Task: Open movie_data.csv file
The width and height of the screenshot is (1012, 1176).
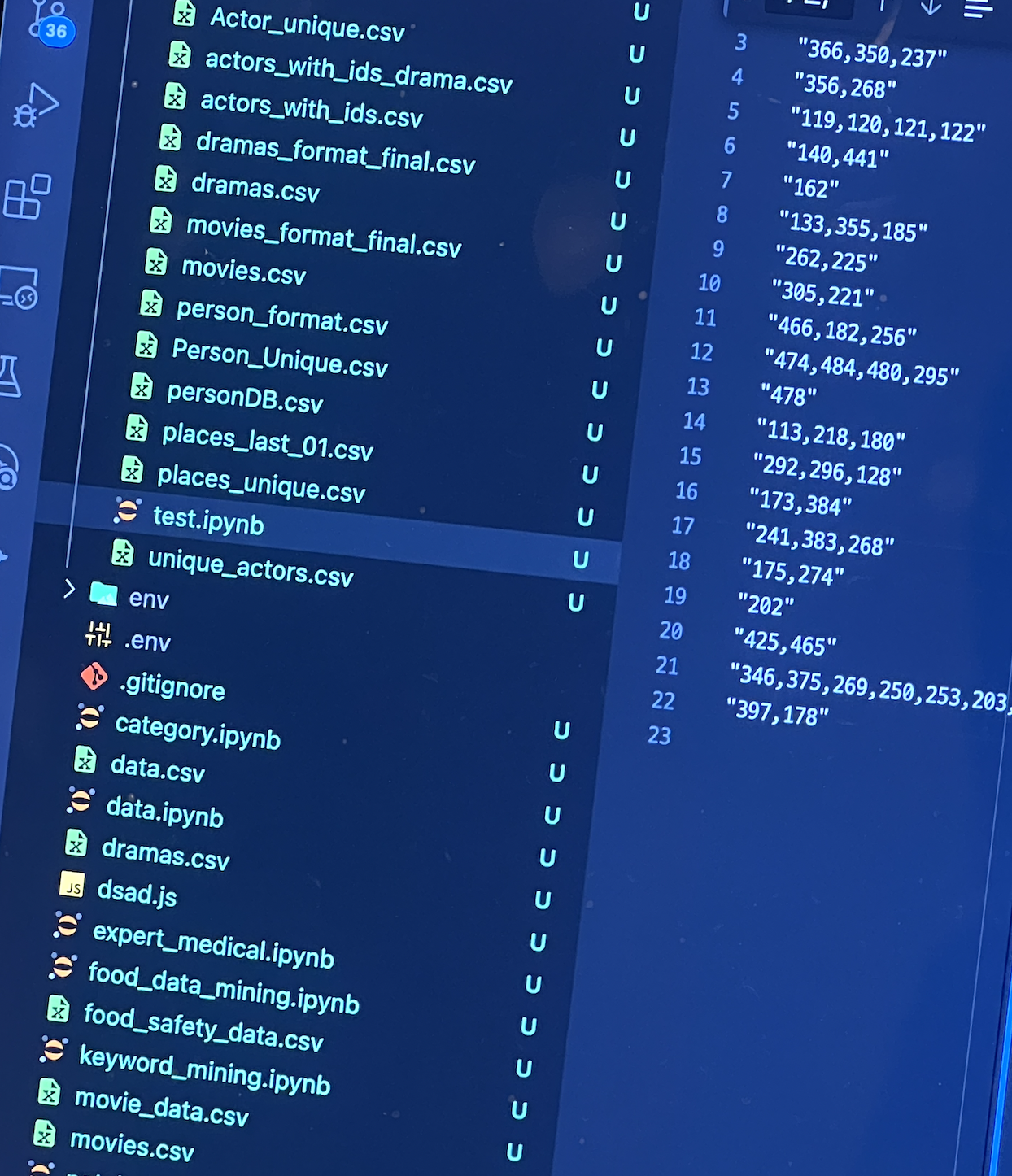Action: click(x=161, y=1108)
